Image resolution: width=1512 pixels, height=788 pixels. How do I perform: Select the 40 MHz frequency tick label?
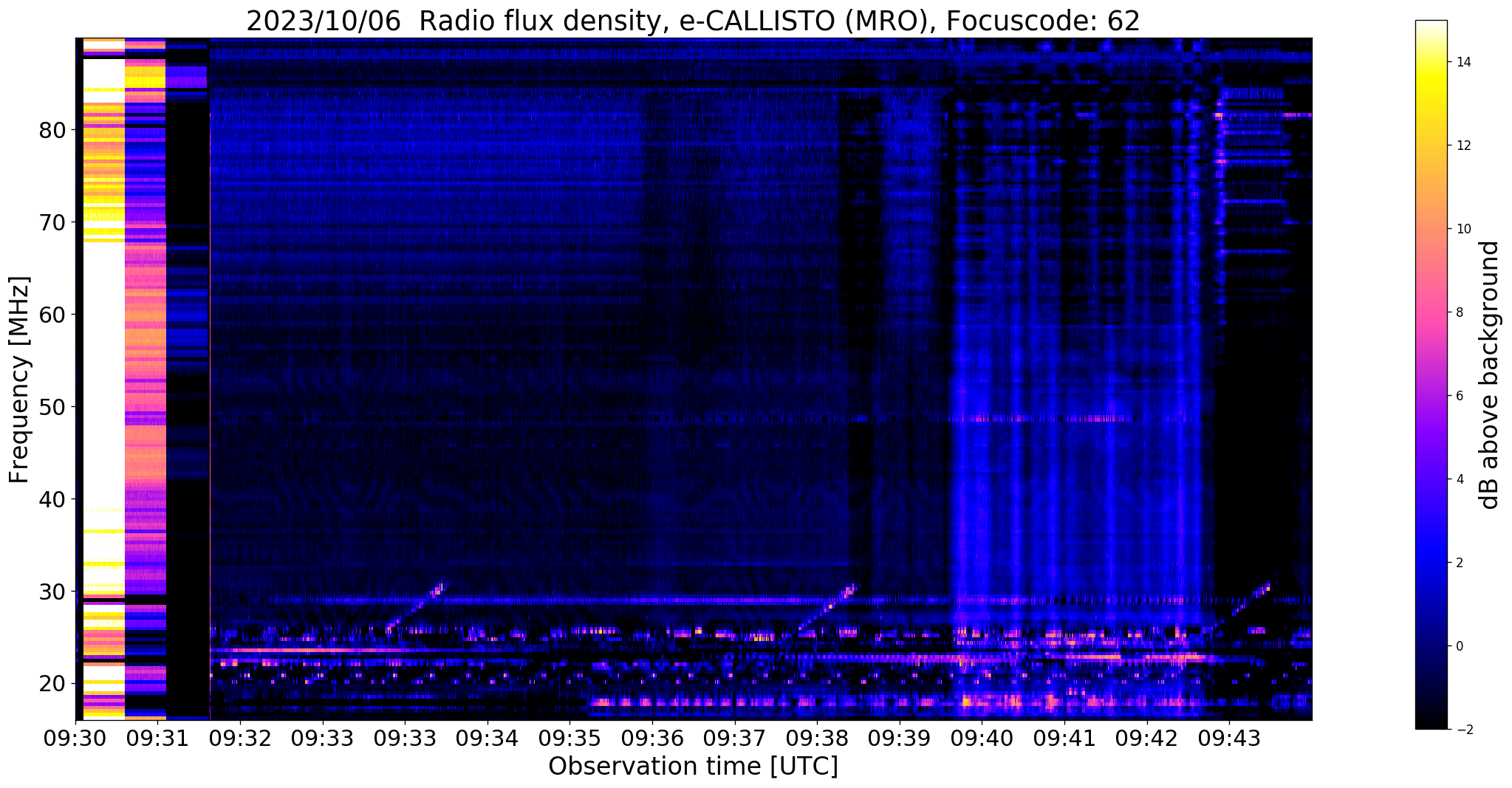click(54, 499)
